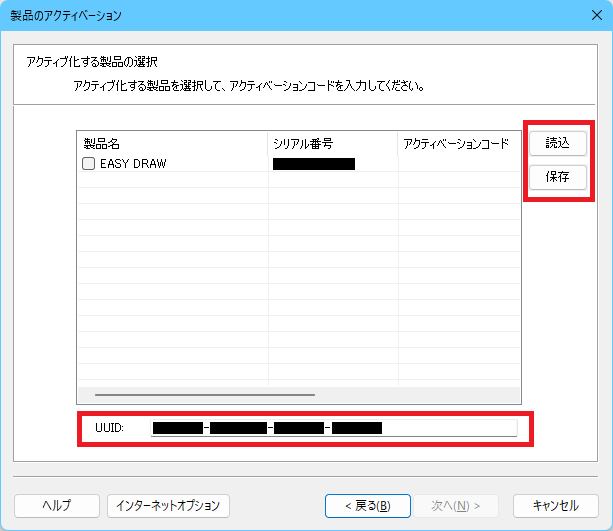Image resolution: width=613 pixels, height=531 pixels.
Task: Click the serial number cell of EASY DRAW
Action: pos(333,164)
